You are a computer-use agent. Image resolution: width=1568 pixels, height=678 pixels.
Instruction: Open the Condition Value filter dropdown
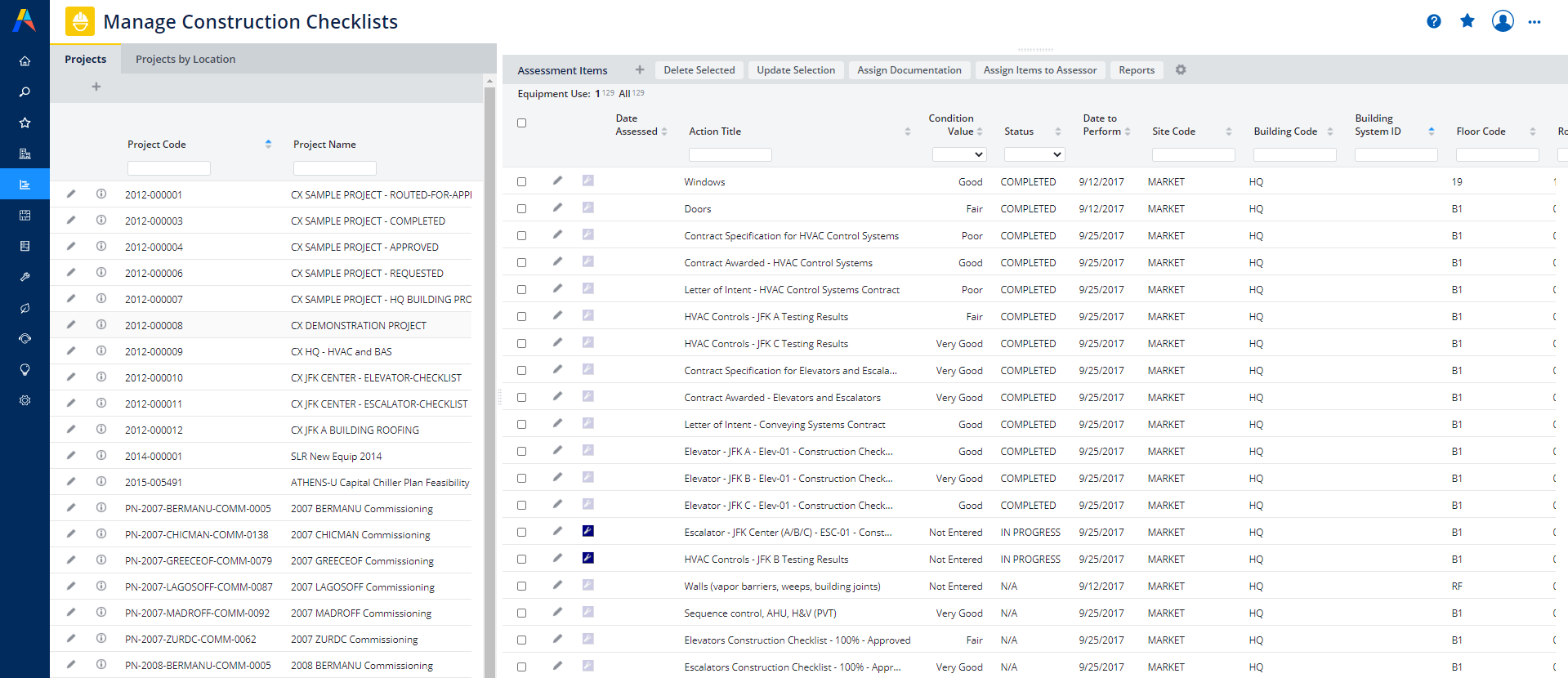[x=959, y=154]
